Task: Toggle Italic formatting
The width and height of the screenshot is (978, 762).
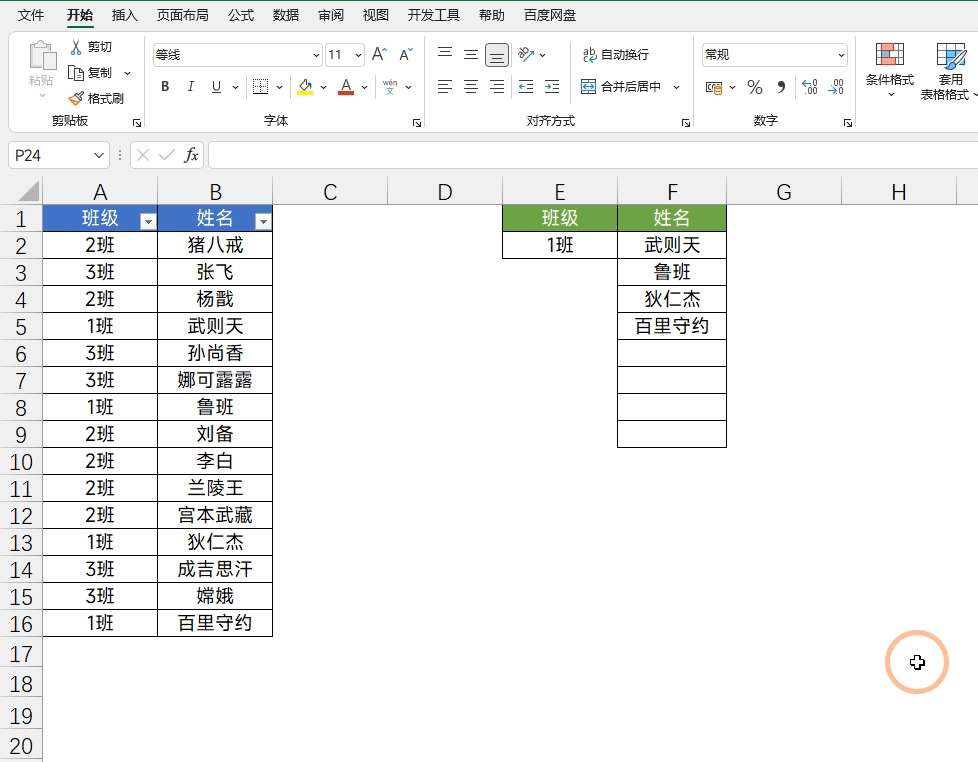Action: click(191, 87)
